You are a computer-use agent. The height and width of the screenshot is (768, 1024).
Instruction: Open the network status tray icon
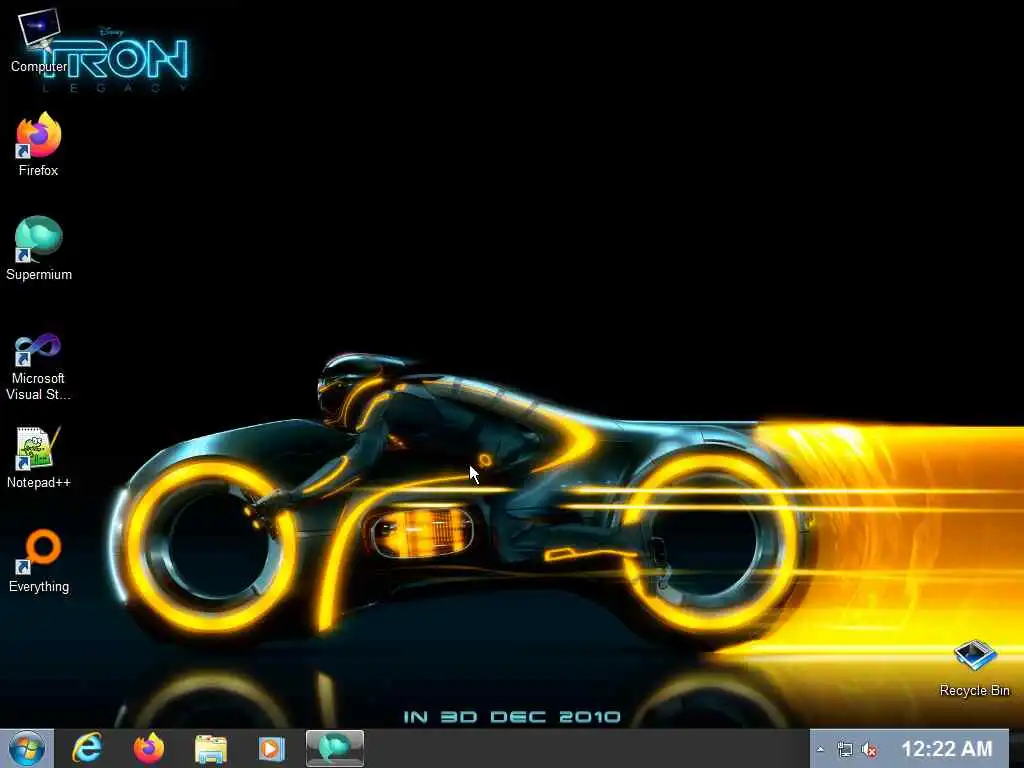(844, 750)
